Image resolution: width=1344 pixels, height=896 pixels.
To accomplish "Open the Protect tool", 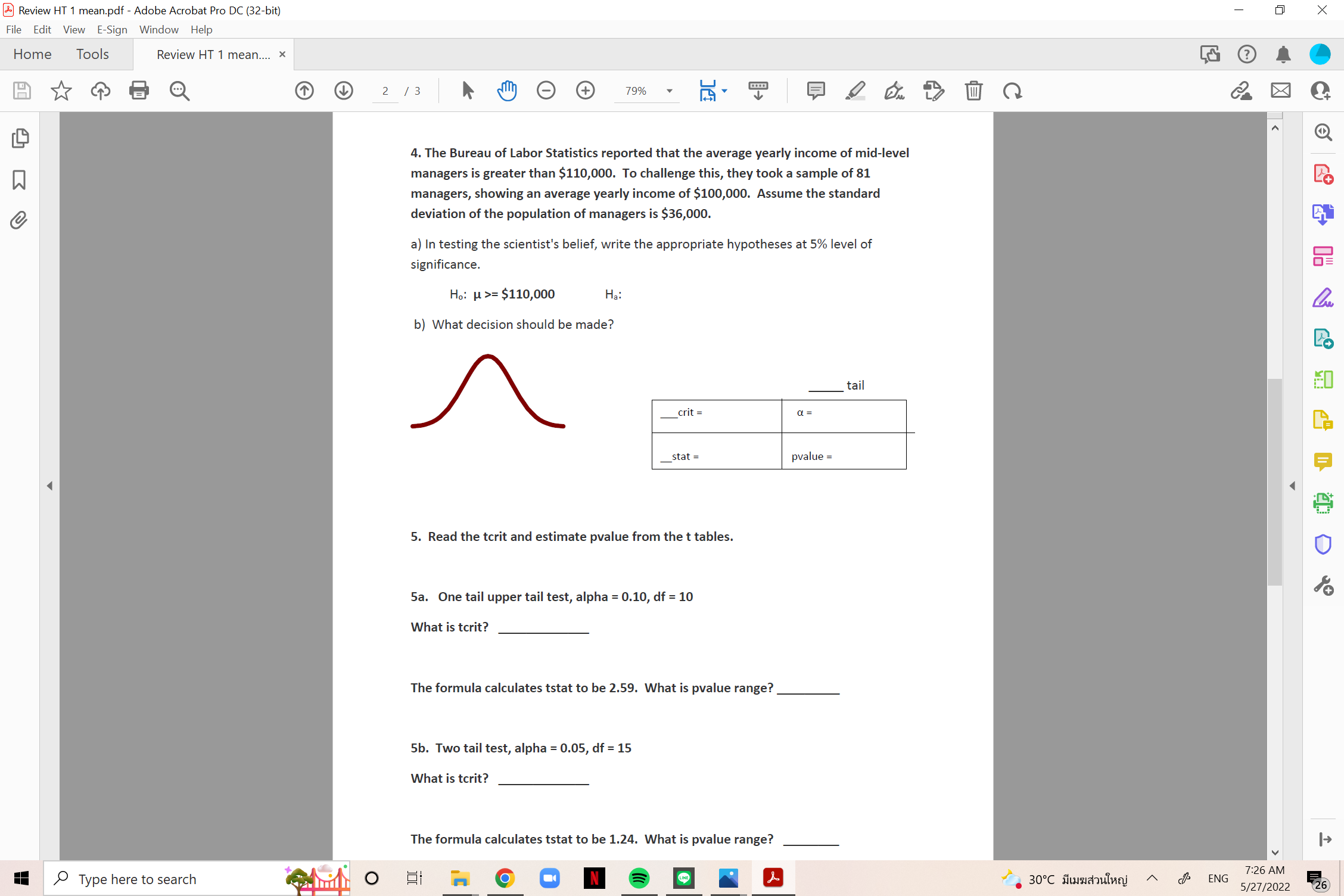I will click(1324, 543).
